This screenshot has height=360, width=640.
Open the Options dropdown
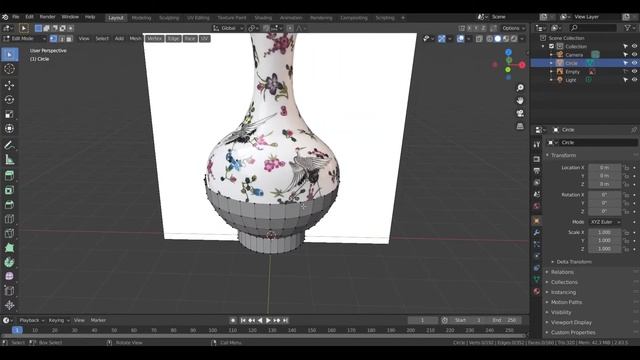coord(513,28)
